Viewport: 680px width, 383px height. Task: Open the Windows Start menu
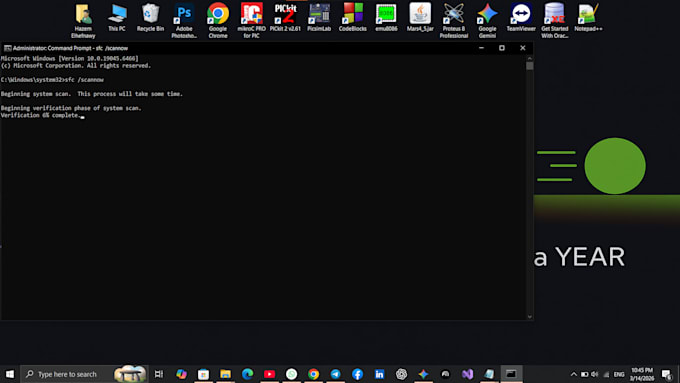10,374
